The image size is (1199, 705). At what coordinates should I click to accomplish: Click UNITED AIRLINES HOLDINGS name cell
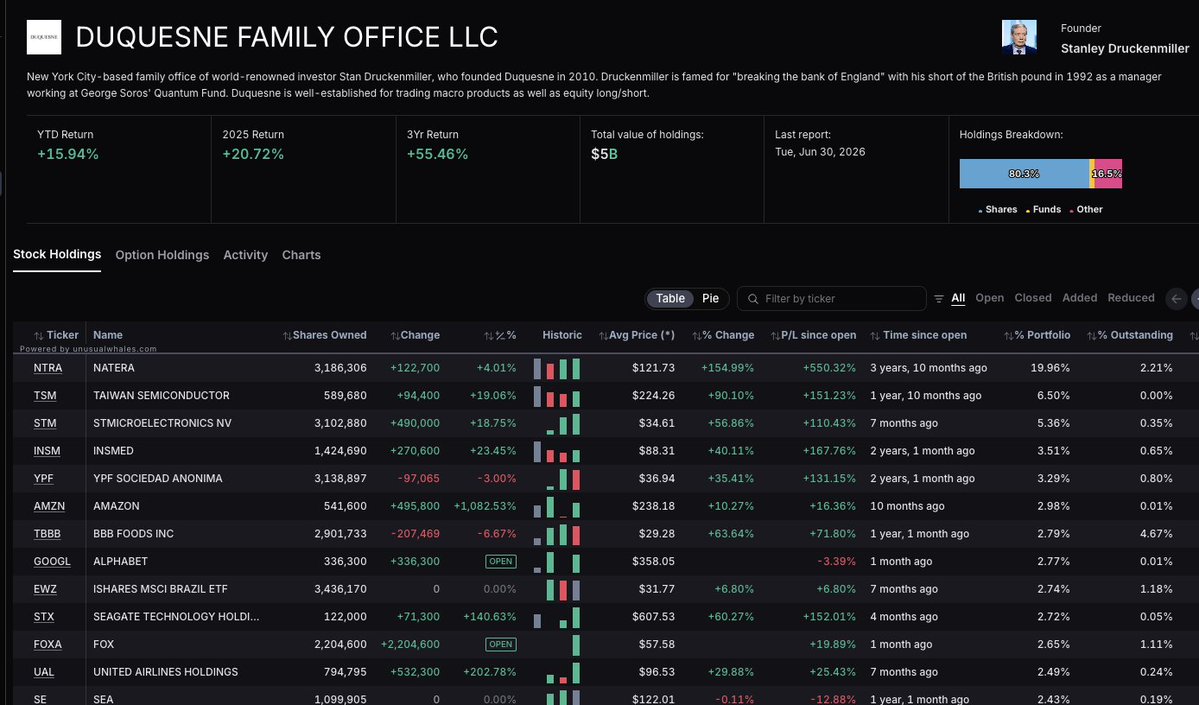[x=165, y=672]
